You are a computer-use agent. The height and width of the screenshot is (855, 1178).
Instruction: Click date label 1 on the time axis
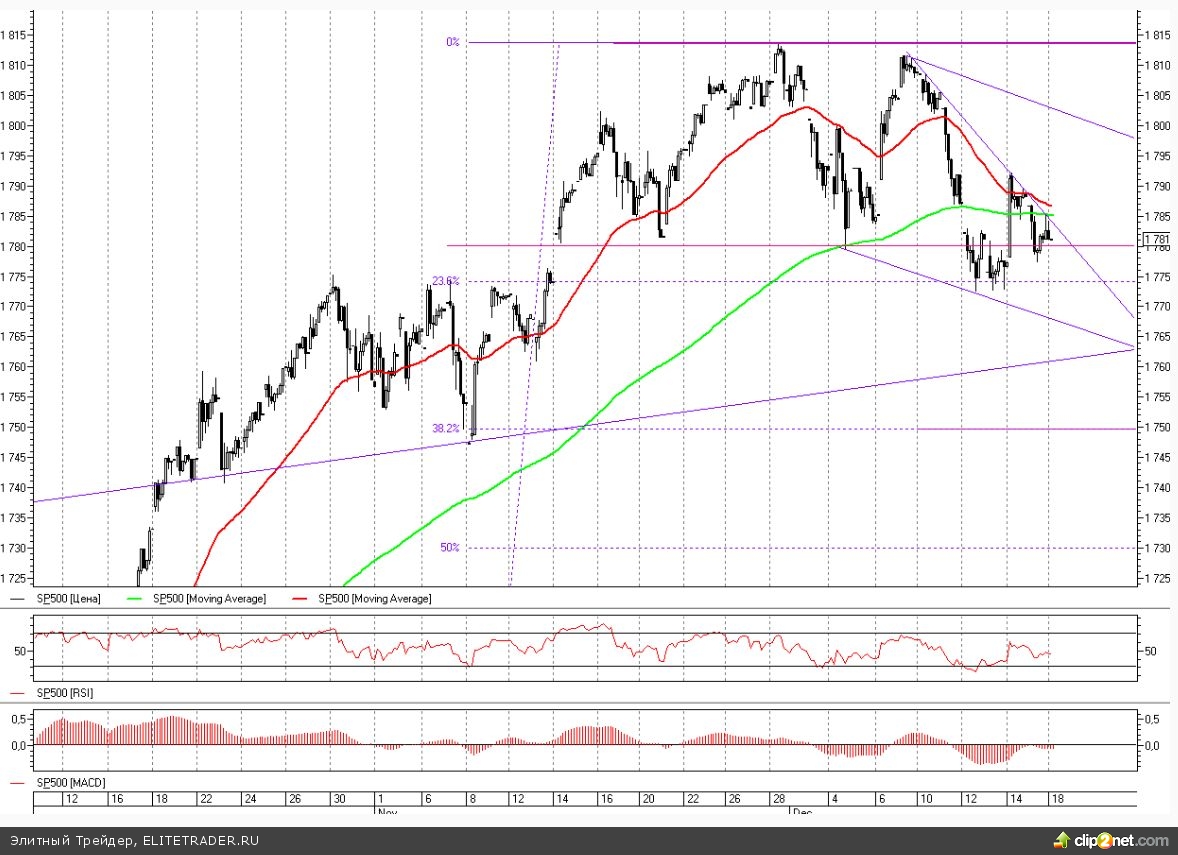(x=381, y=799)
